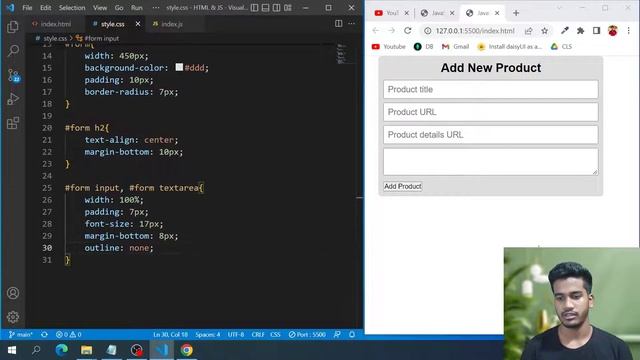
Task: Open the Go menu
Action: [119, 8]
